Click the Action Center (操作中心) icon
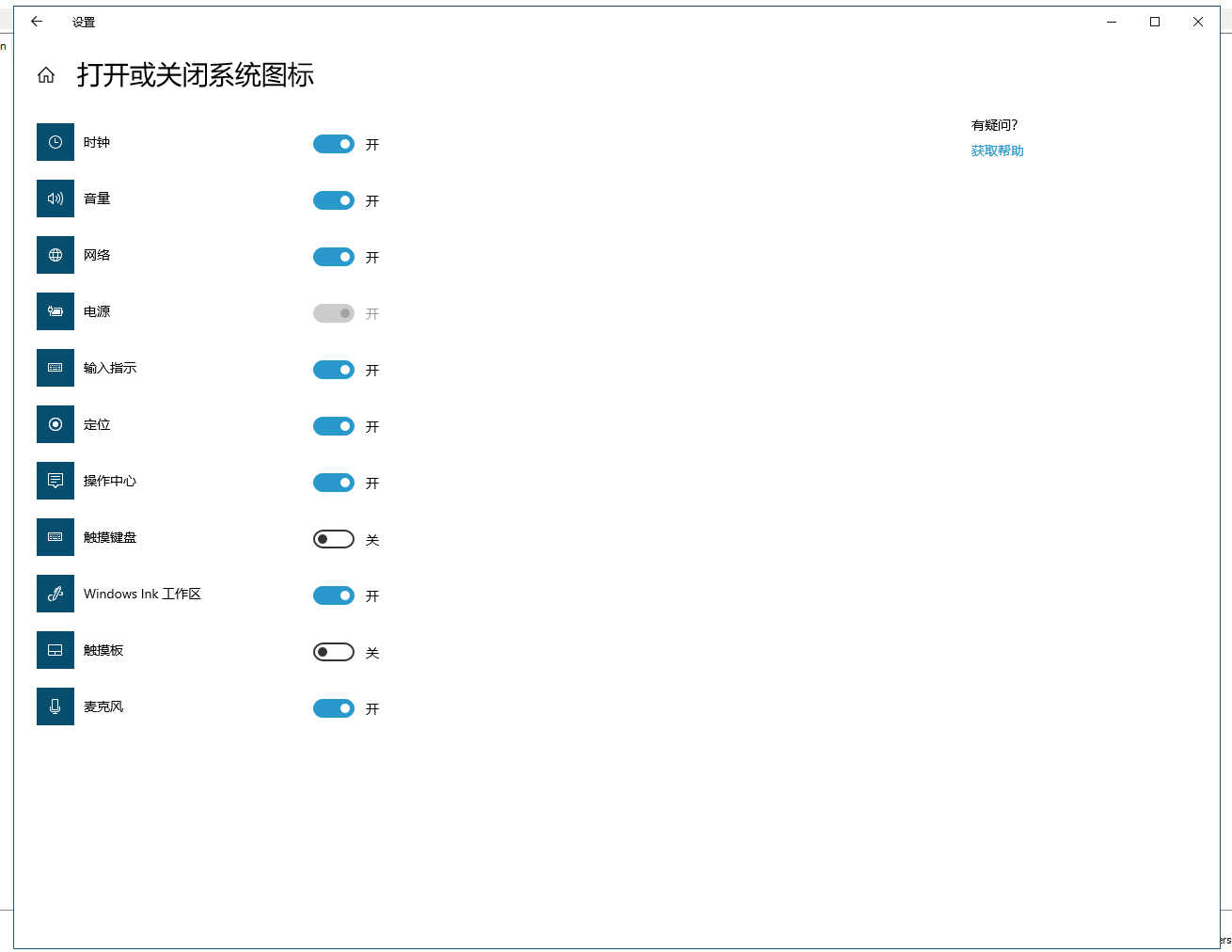1232x952 pixels. coord(55,481)
